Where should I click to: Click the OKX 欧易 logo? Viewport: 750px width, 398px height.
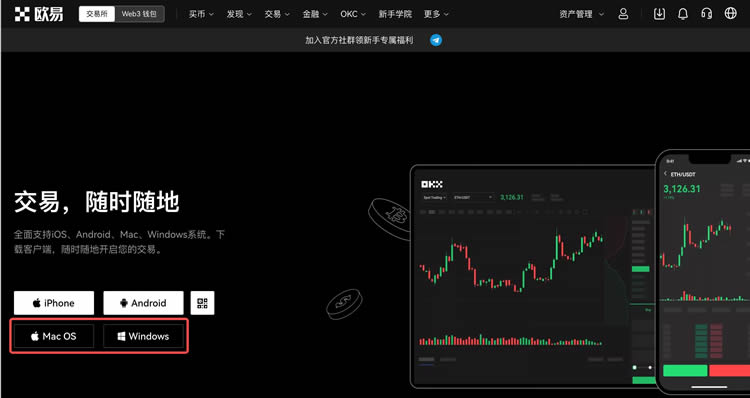(39, 14)
